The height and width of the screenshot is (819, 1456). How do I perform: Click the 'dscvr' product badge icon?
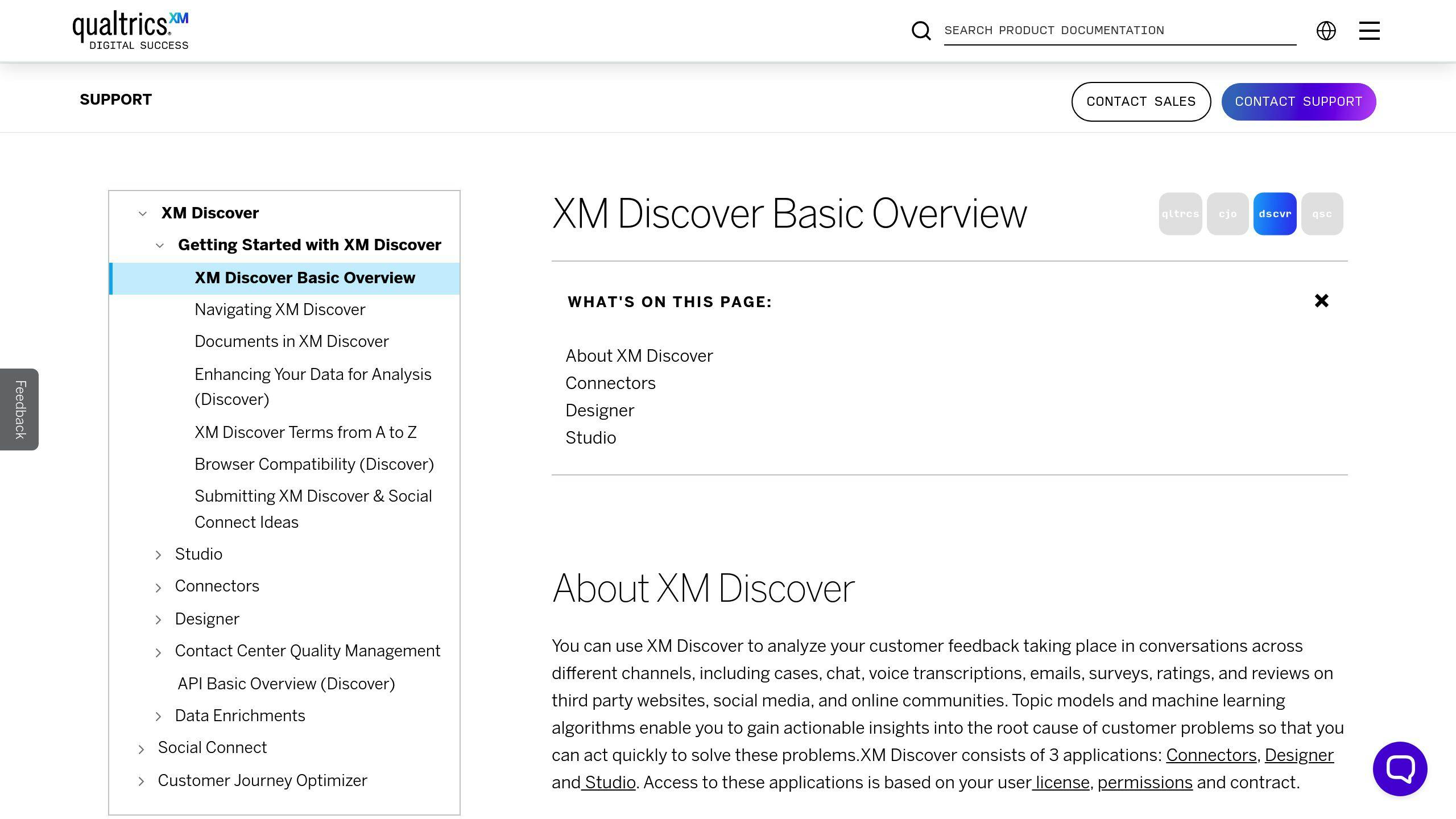click(x=1275, y=214)
